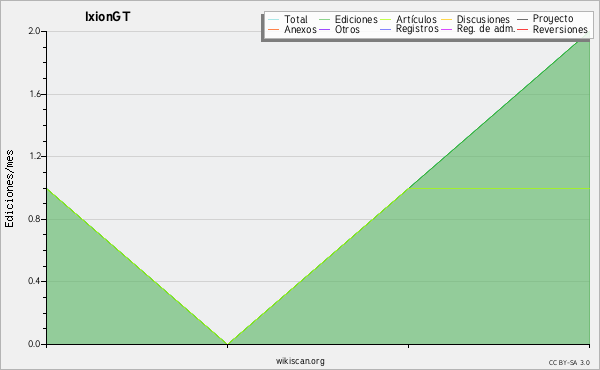Click the 0.8 y-axis value
600x370 pixels.
[x=34, y=219]
